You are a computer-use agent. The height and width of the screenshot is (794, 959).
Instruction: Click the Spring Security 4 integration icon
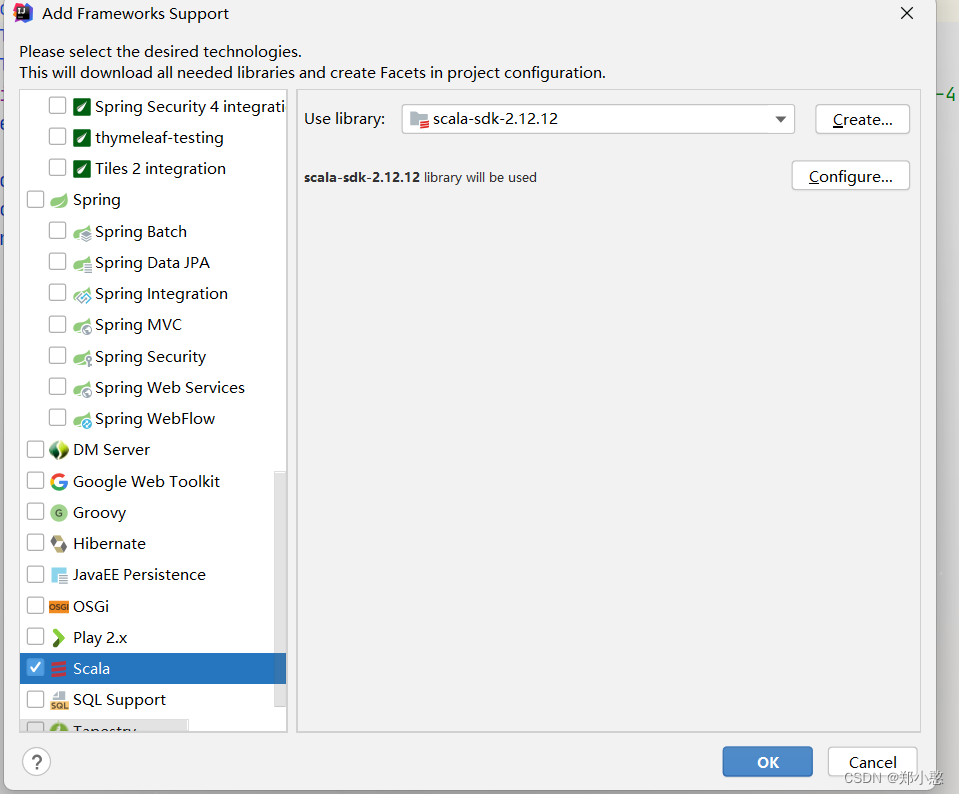(x=82, y=107)
